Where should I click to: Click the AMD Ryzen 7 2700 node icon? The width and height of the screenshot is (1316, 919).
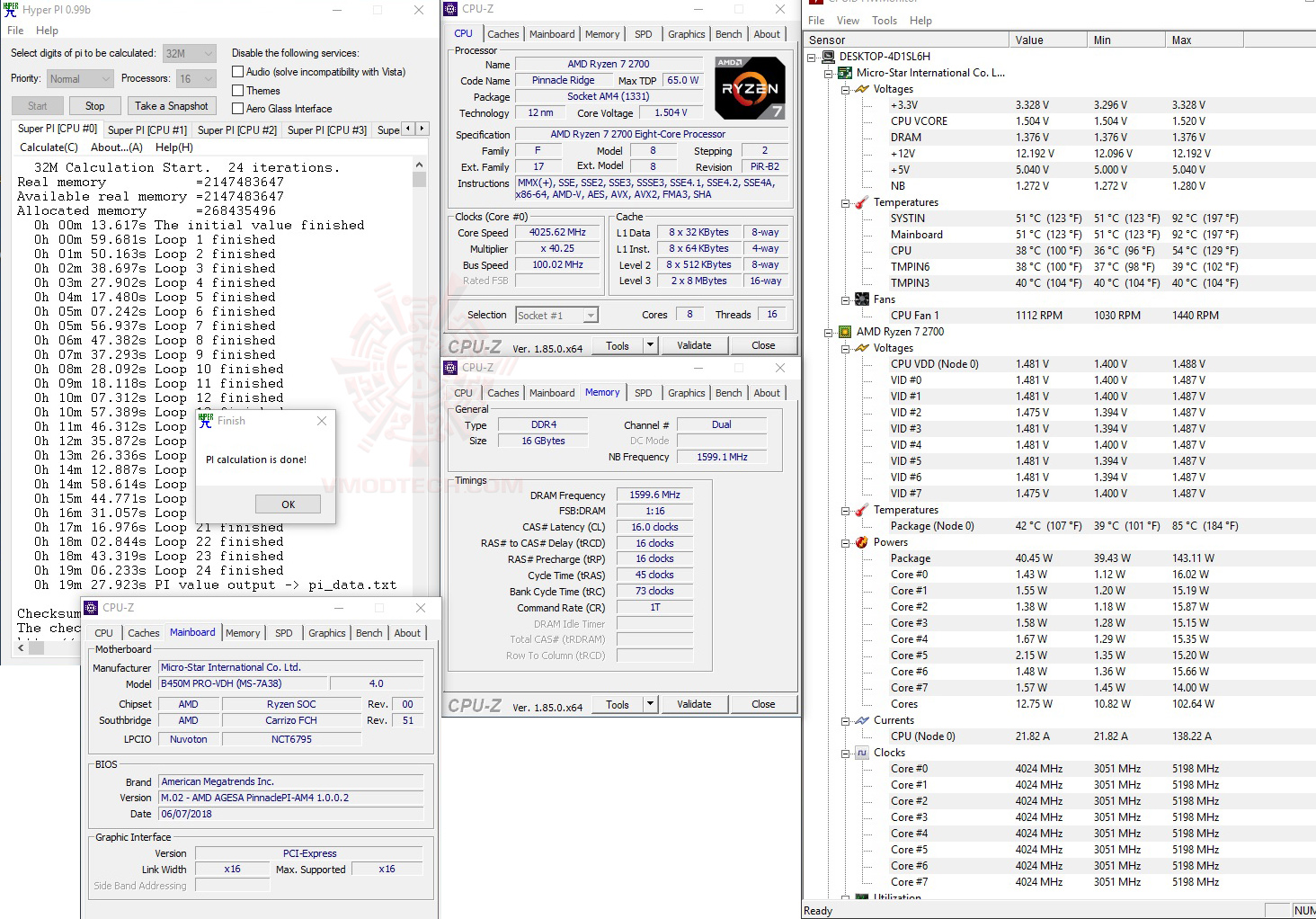tap(845, 332)
